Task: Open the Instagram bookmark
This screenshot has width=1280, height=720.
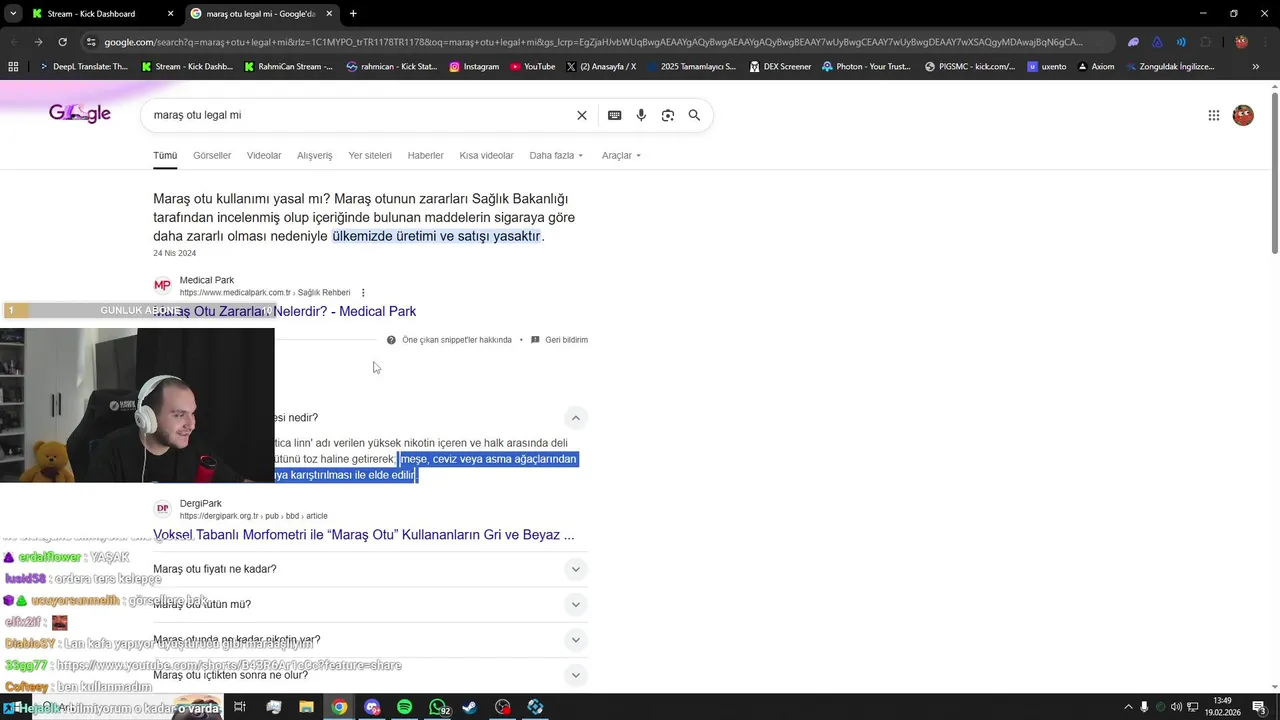Action: (x=473, y=67)
